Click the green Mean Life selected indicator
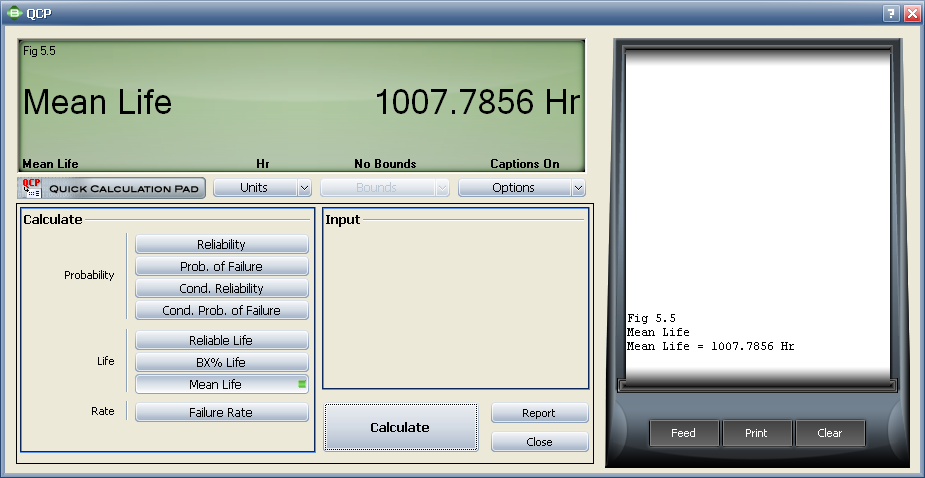925x478 pixels. (x=302, y=384)
